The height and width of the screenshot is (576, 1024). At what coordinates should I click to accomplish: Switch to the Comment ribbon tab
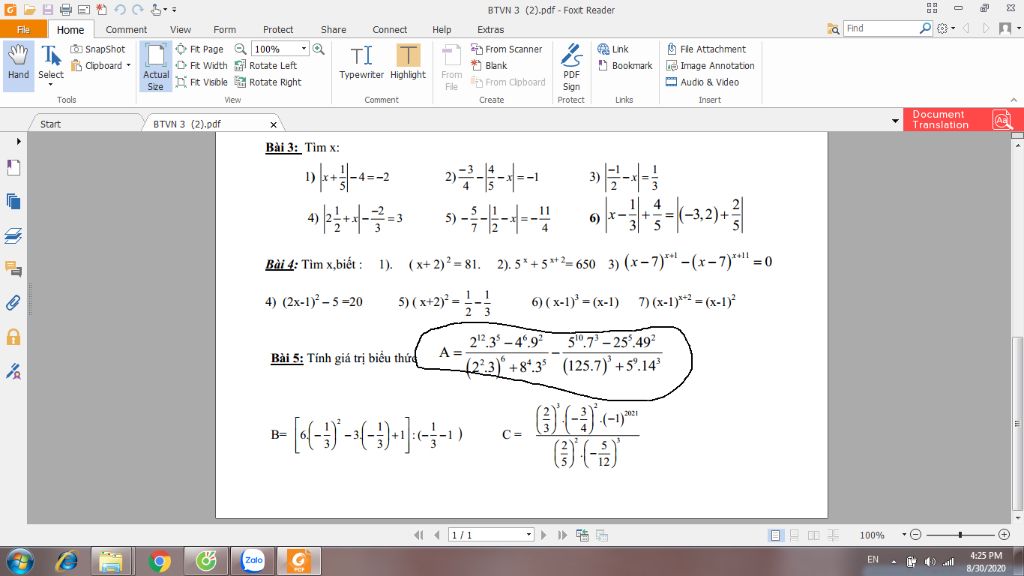coord(126,29)
